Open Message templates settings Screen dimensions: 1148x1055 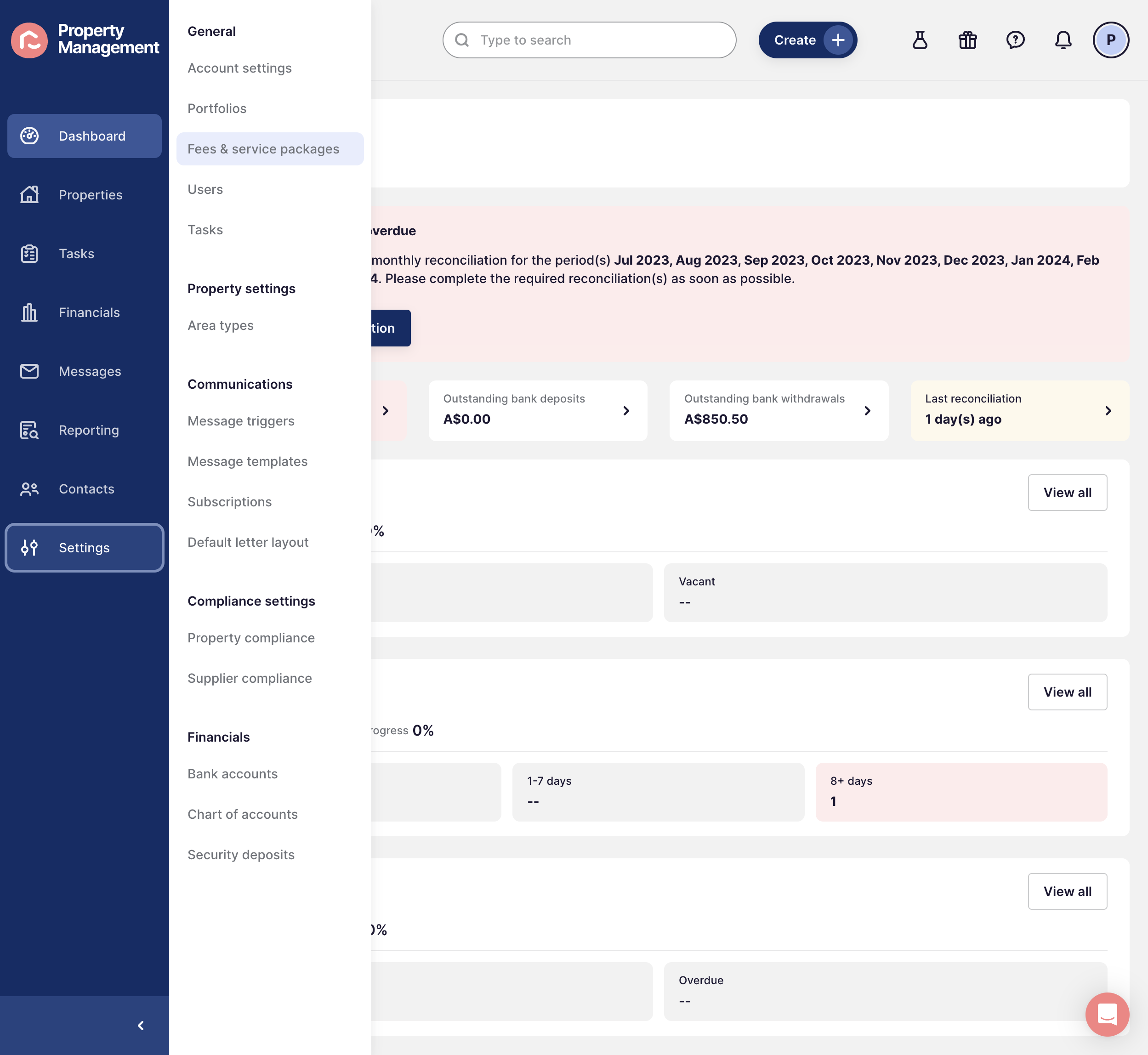click(247, 461)
